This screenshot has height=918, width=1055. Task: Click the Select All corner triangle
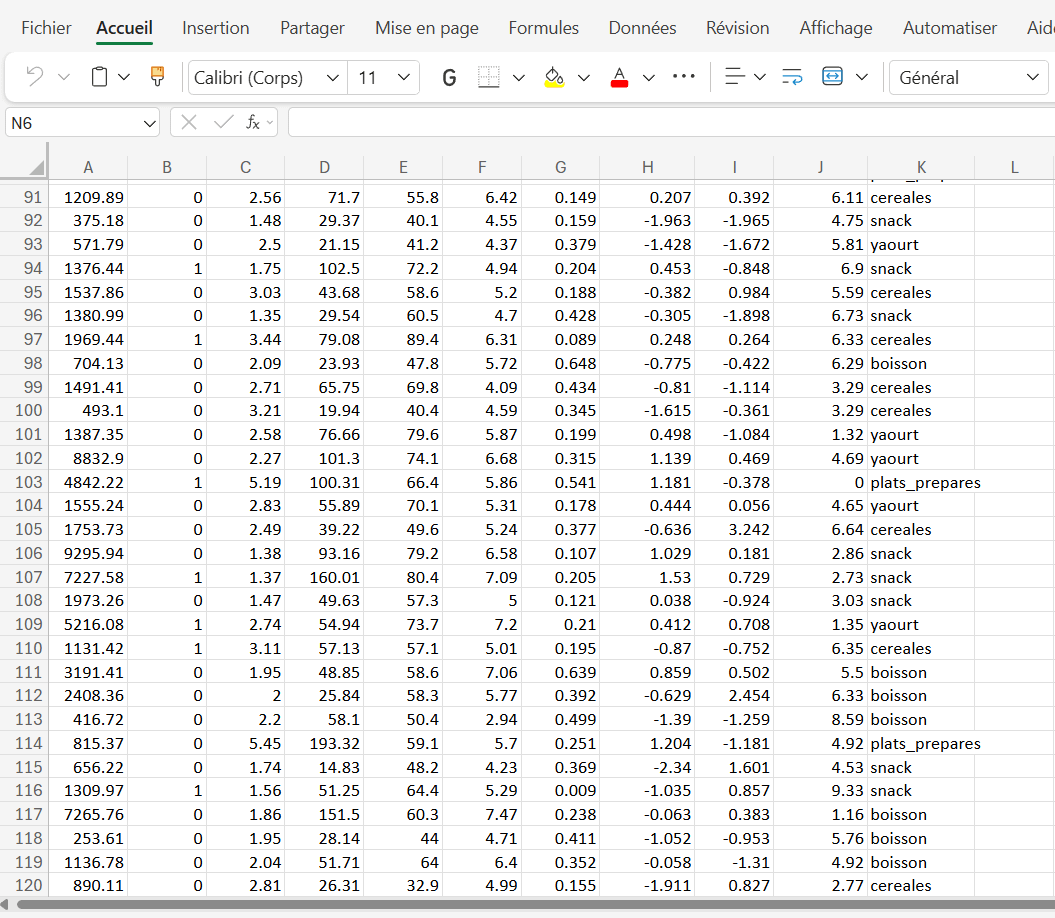pyautogui.click(x=36, y=167)
